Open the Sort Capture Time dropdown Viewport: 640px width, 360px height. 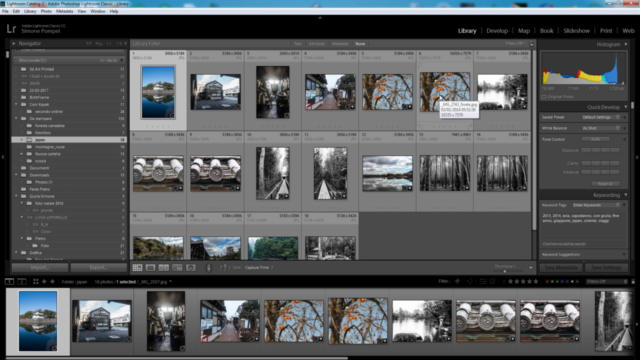click(x=259, y=268)
